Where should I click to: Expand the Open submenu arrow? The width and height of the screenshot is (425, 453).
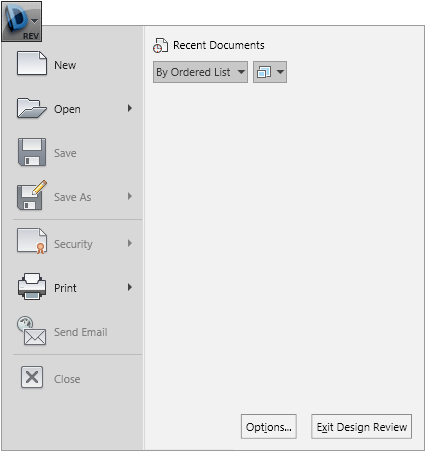pyautogui.click(x=130, y=108)
